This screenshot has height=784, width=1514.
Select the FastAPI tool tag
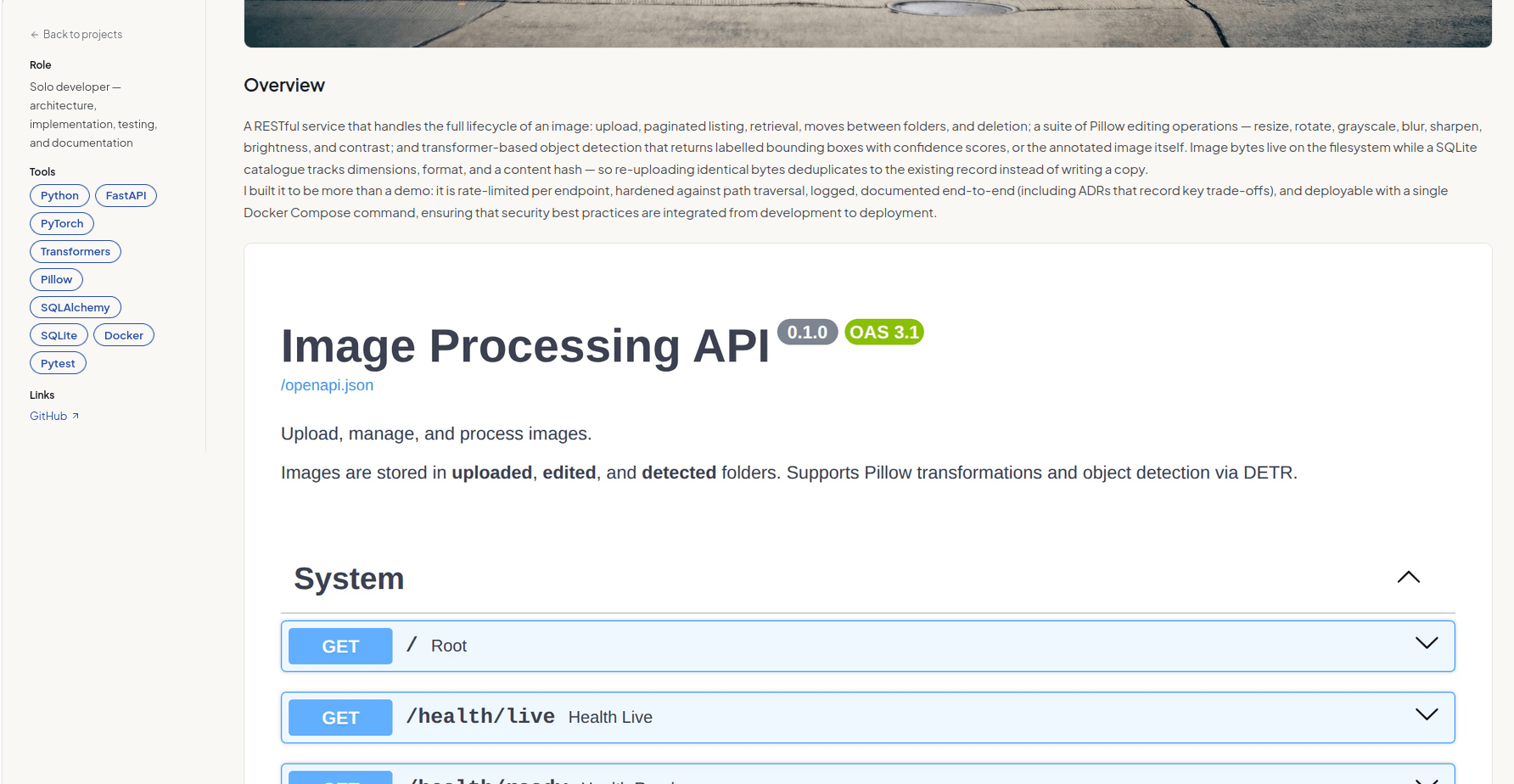pos(126,196)
